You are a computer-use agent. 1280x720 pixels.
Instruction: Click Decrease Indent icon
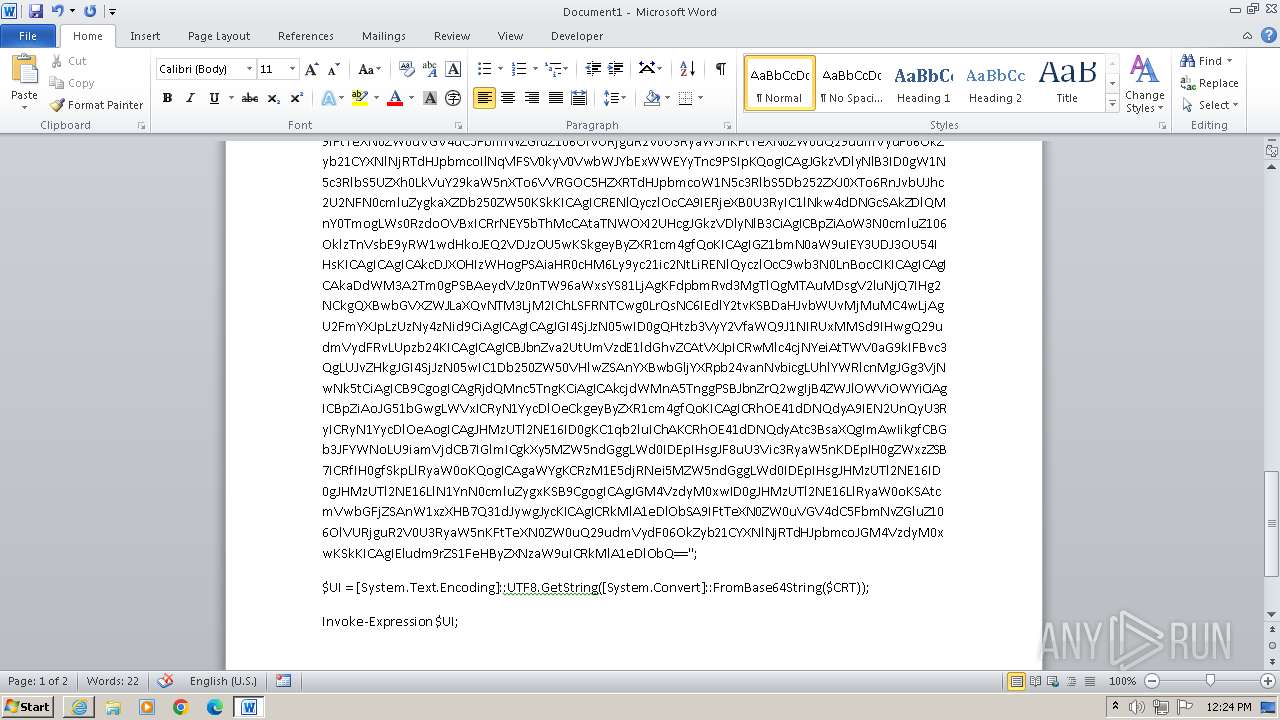pos(593,69)
